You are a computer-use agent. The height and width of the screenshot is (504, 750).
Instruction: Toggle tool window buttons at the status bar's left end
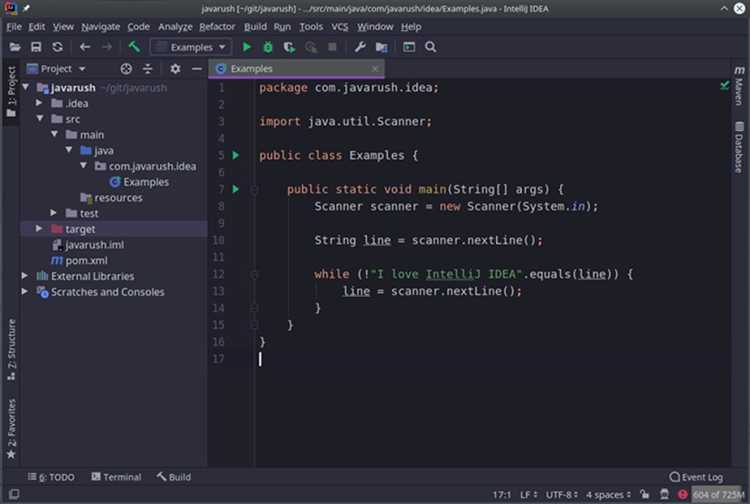pyautogui.click(x=14, y=494)
